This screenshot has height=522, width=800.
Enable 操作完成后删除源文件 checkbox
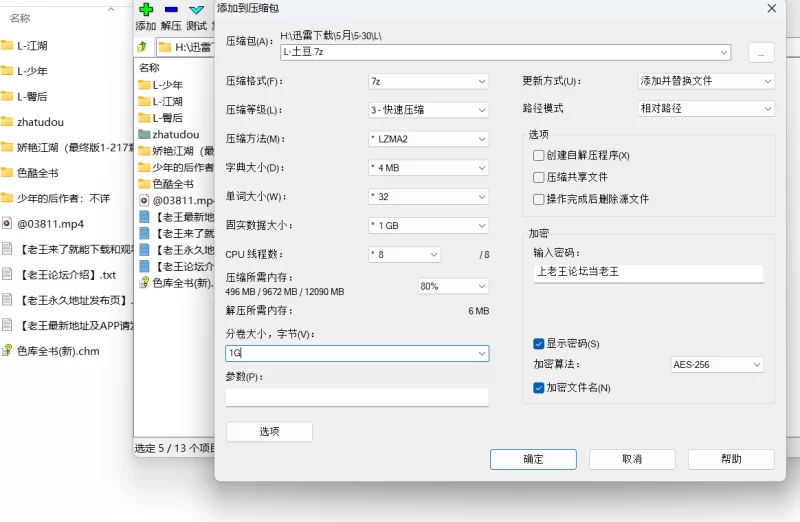click(x=538, y=199)
